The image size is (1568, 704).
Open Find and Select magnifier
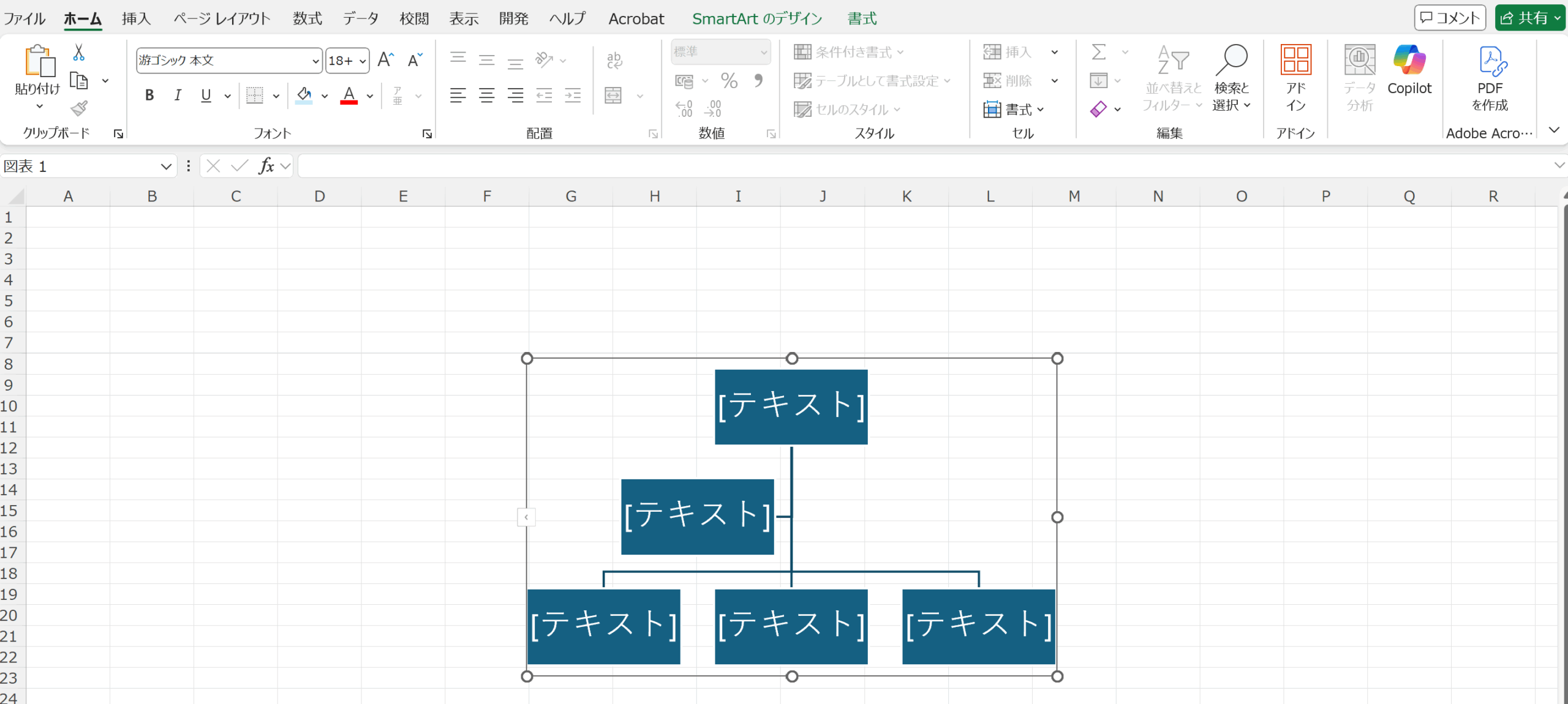click(x=1231, y=78)
